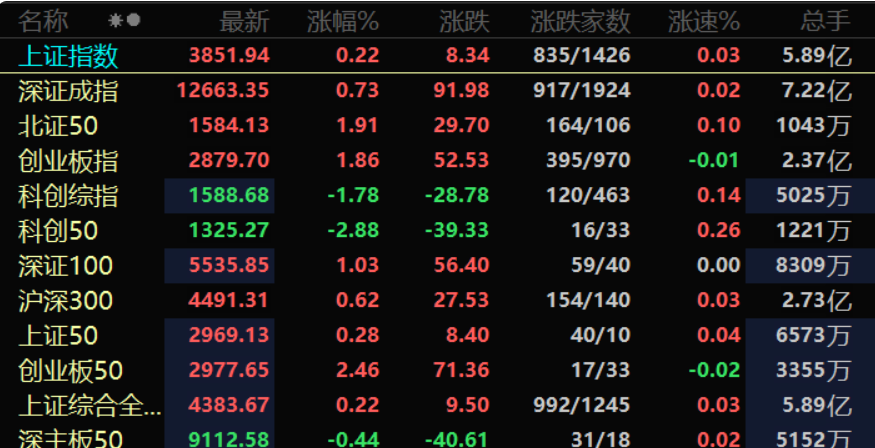This screenshot has height=448, width=875.
Task: Click the 120/463 advancers/decliners cell
Action: coord(588,195)
